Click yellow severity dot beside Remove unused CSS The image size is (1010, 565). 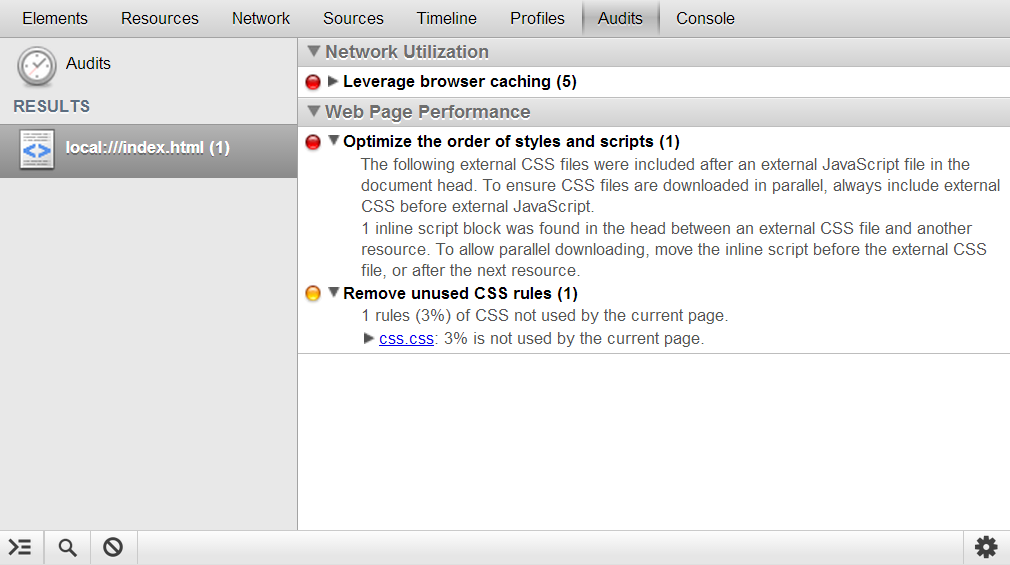313,294
